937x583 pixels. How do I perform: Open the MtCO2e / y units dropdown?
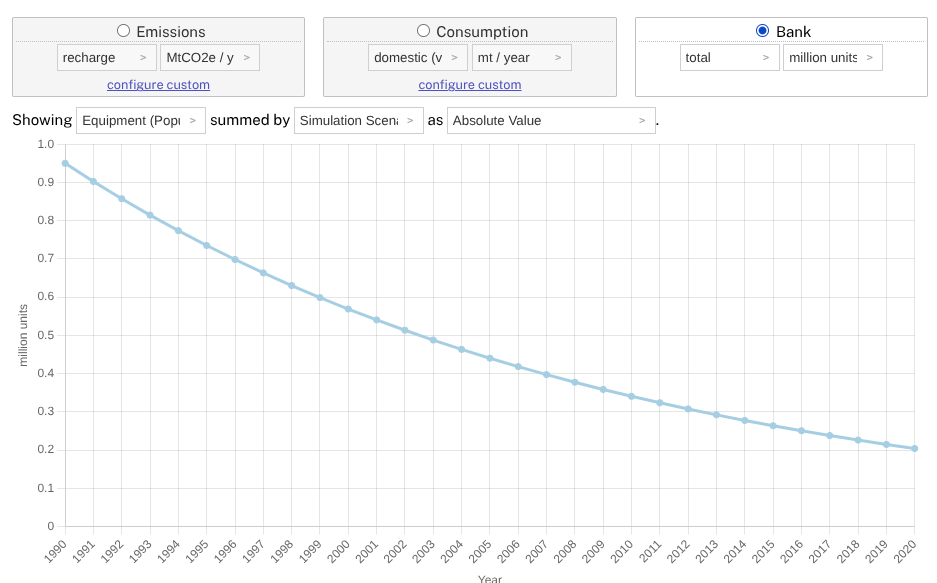pos(210,57)
